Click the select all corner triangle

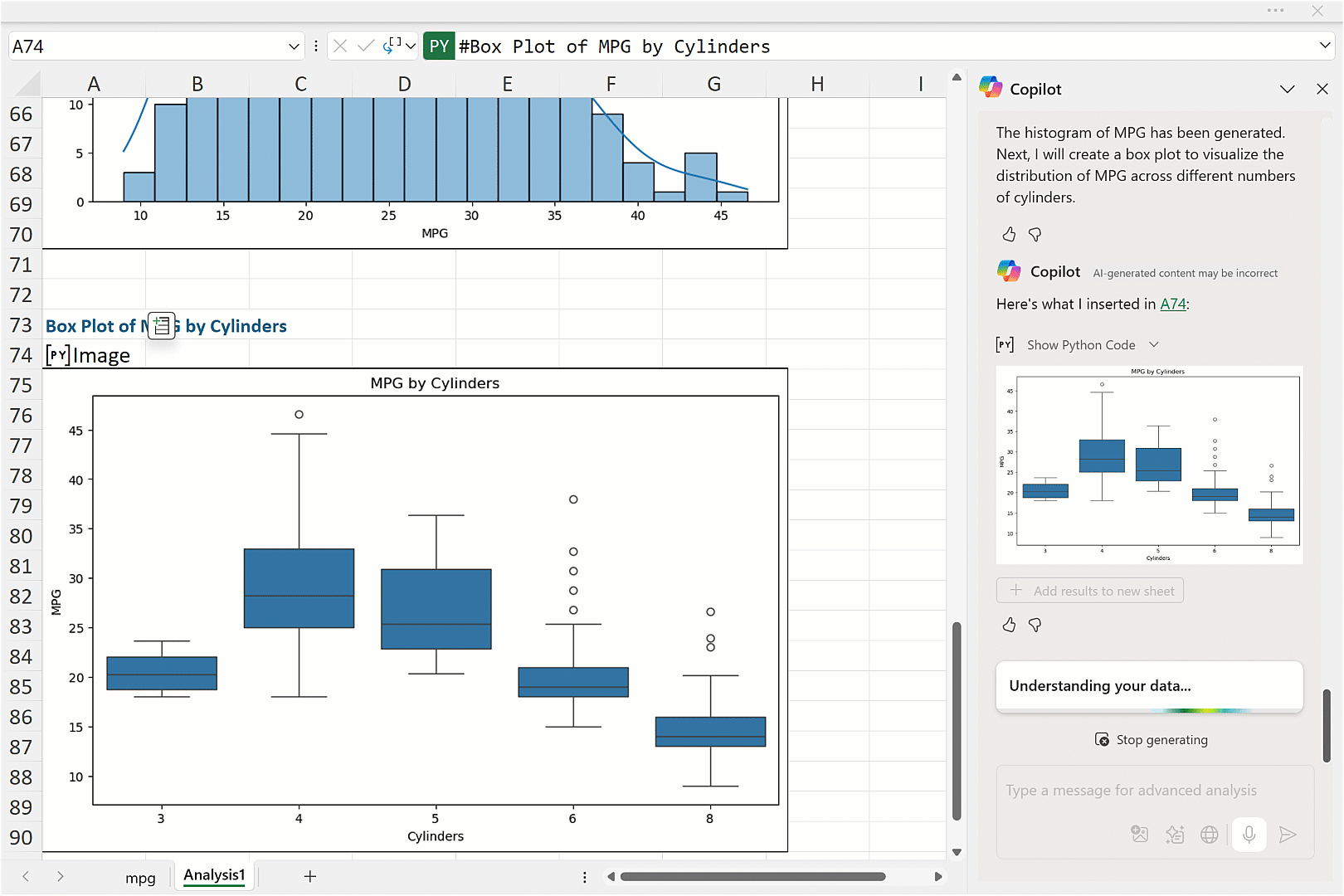tap(27, 84)
